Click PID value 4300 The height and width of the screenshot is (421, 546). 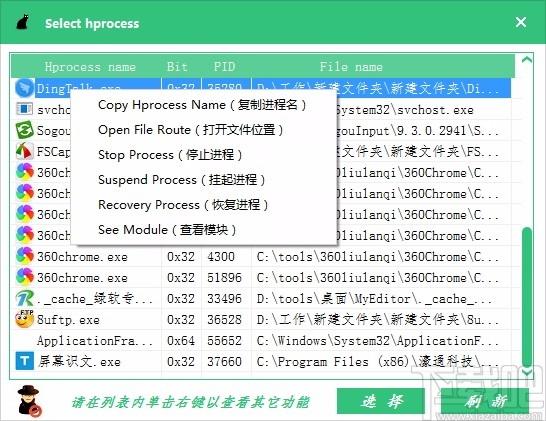coord(221,257)
